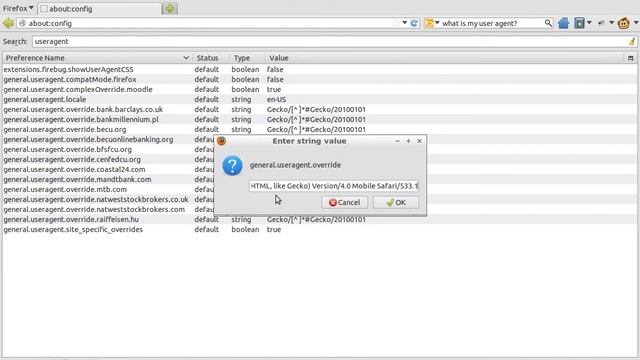Open the Firefox application menu
Screen dimensions: 640x360
pos(18,8)
